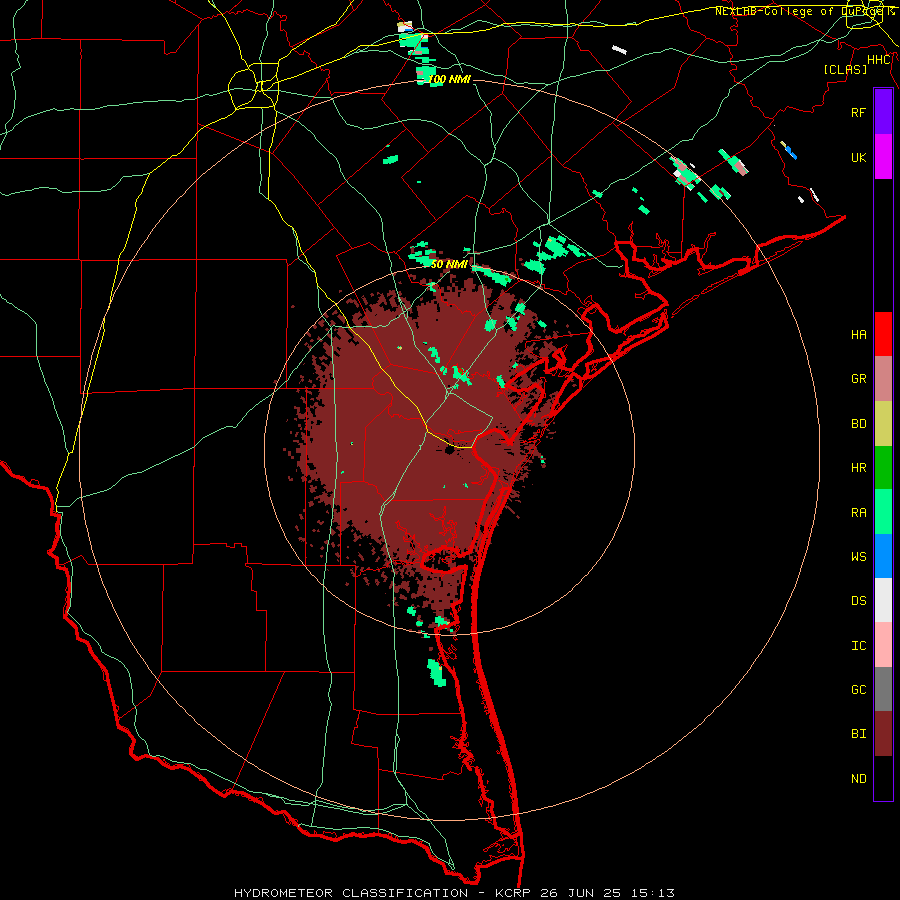Click the RA legend label

click(859, 512)
